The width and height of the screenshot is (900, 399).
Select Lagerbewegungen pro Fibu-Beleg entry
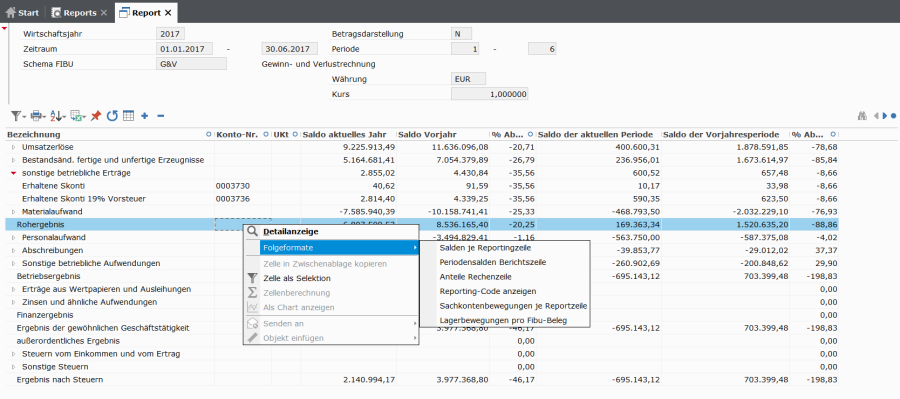[x=505, y=320]
